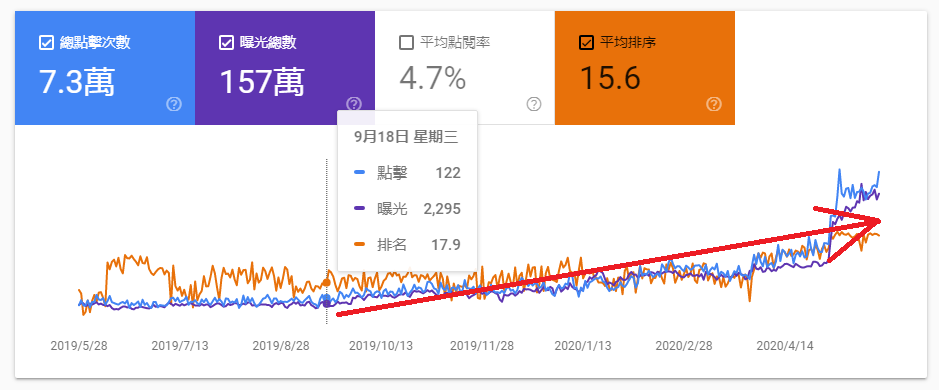This screenshot has width=939, height=390.
Task: Open help icon on 曝光總數 card
Action: [354, 104]
